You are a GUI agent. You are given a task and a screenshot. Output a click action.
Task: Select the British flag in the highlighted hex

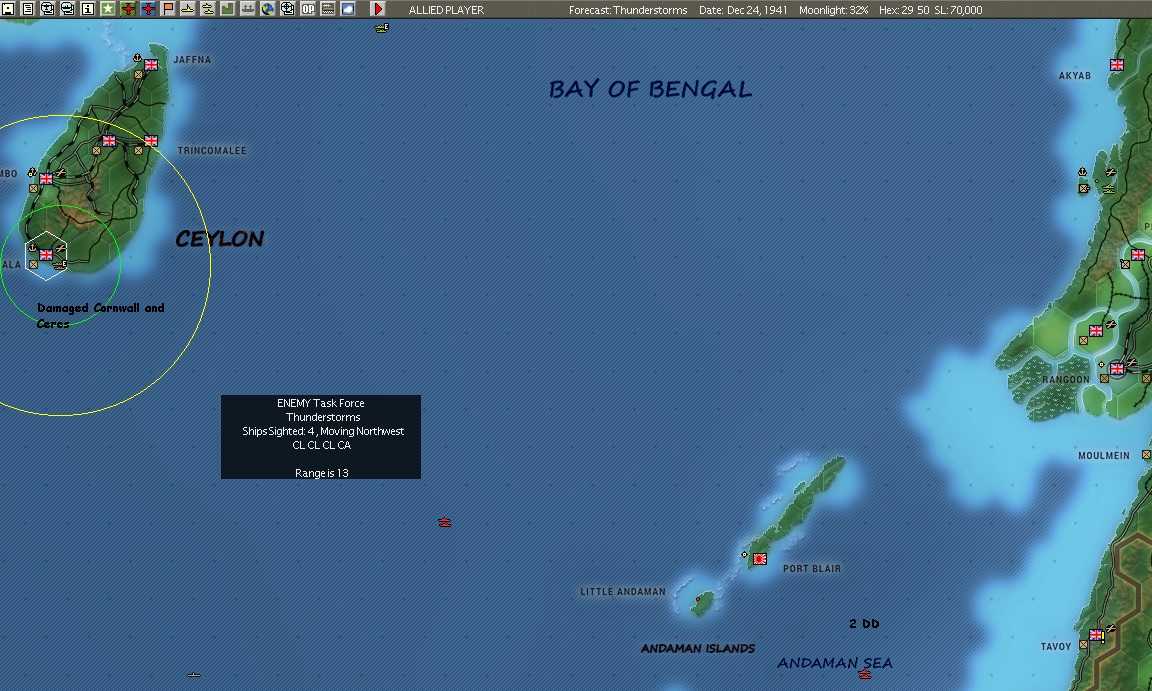(46, 255)
